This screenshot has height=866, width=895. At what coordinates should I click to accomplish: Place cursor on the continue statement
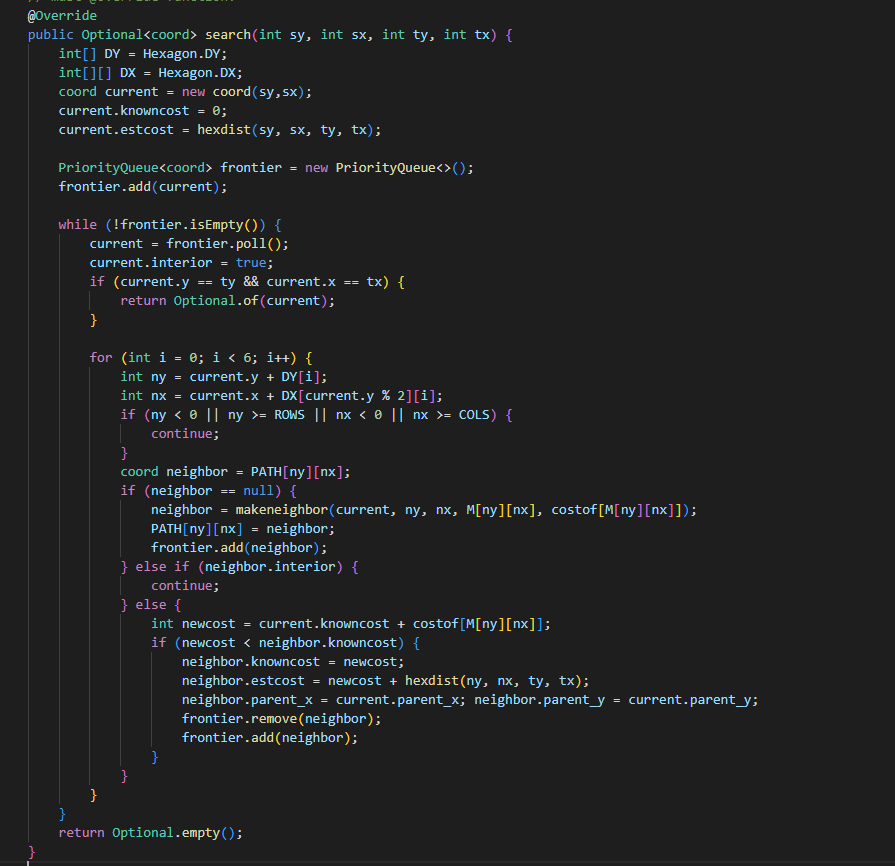pos(183,433)
